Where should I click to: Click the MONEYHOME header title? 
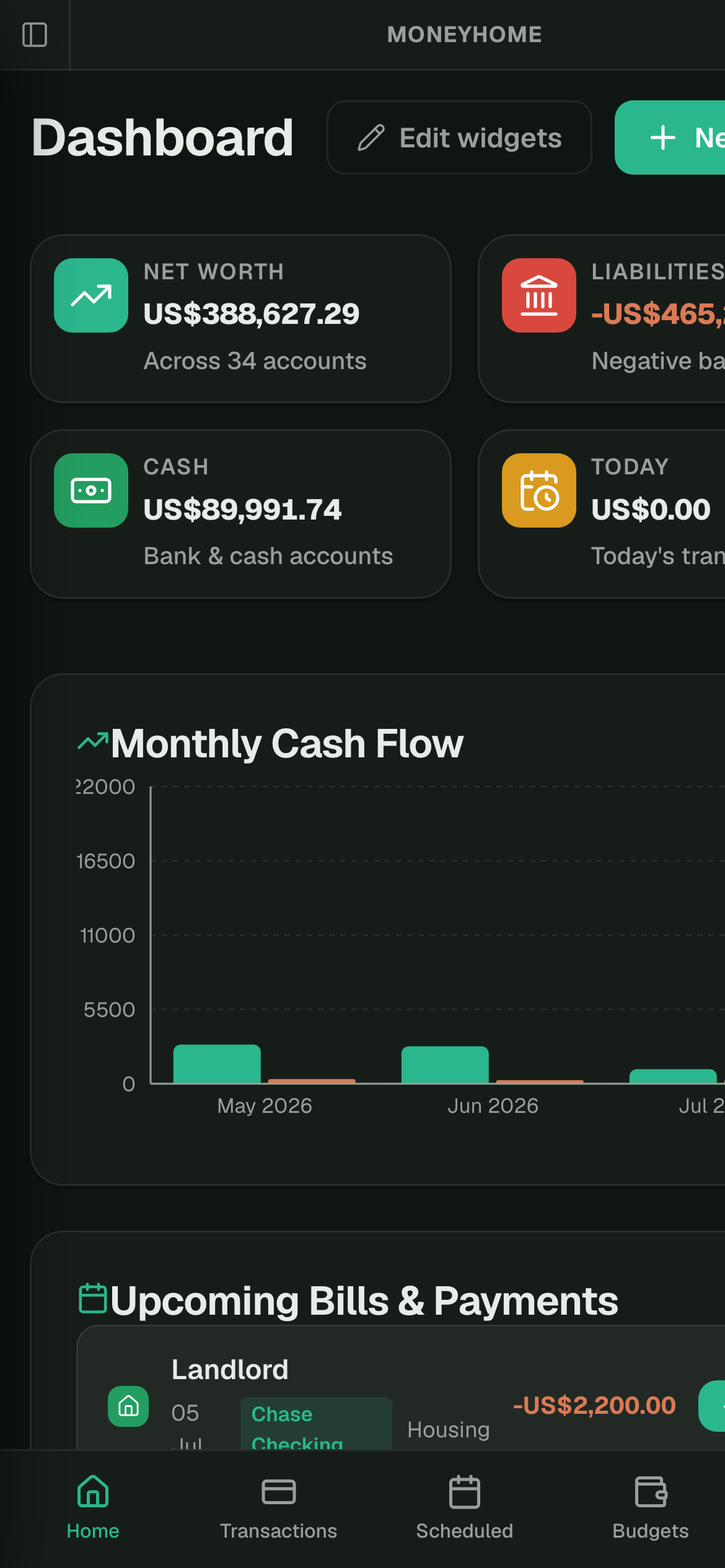(x=464, y=35)
